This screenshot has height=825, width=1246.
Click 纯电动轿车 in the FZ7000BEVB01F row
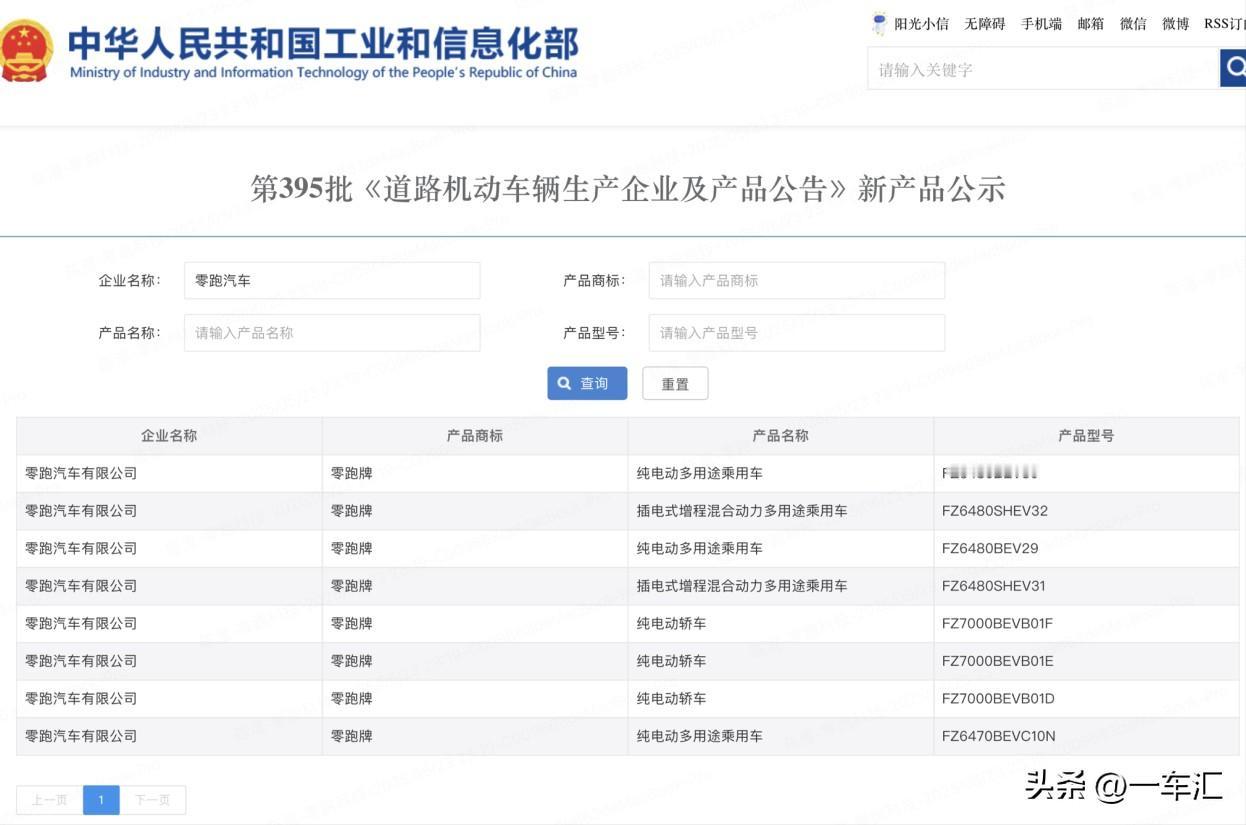point(672,623)
